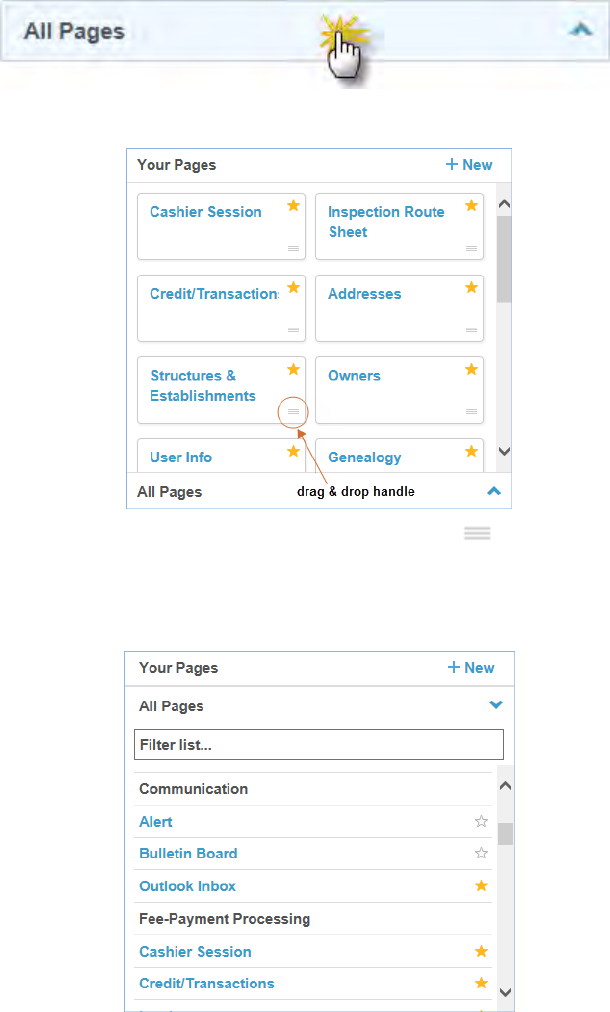Favorite the Bulletin Board page
This screenshot has height=1012, width=610.
[x=481, y=854]
